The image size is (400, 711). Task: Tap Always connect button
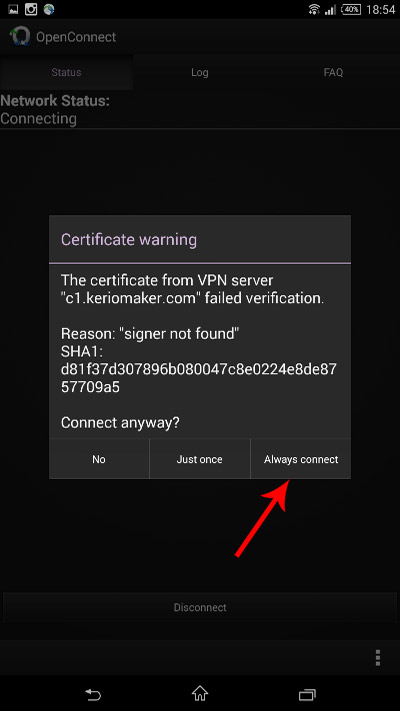tap(301, 459)
